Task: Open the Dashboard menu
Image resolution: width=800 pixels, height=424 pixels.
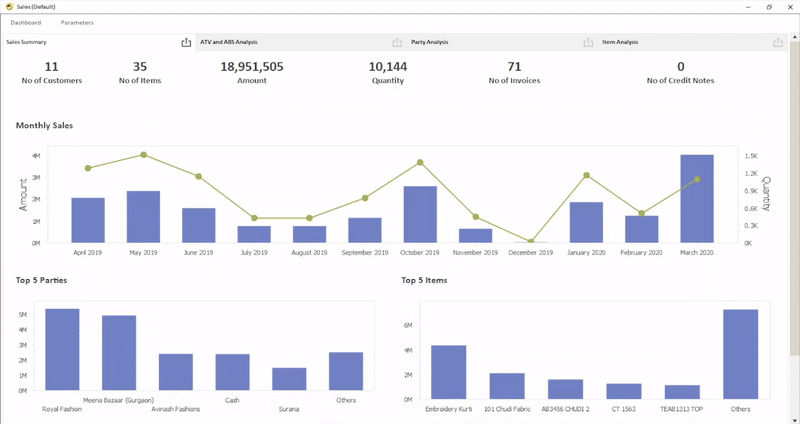Action: 26,22
